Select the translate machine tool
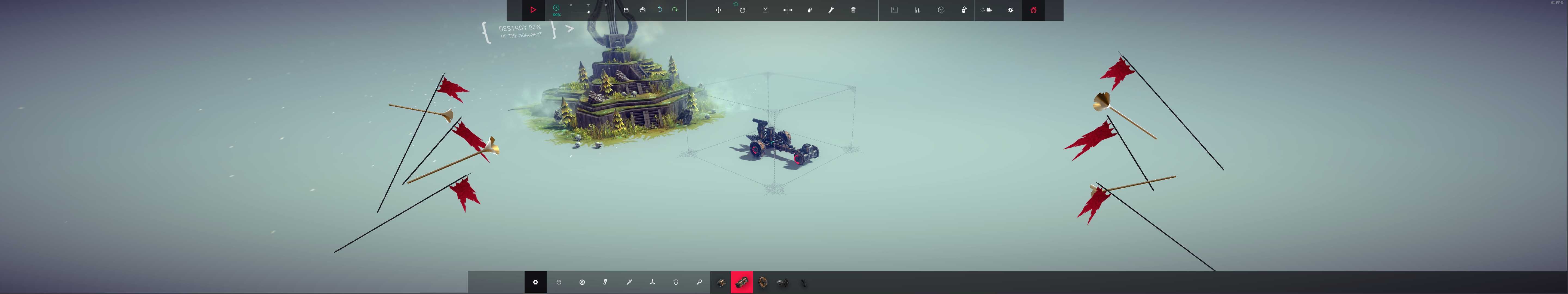 click(718, 10)
